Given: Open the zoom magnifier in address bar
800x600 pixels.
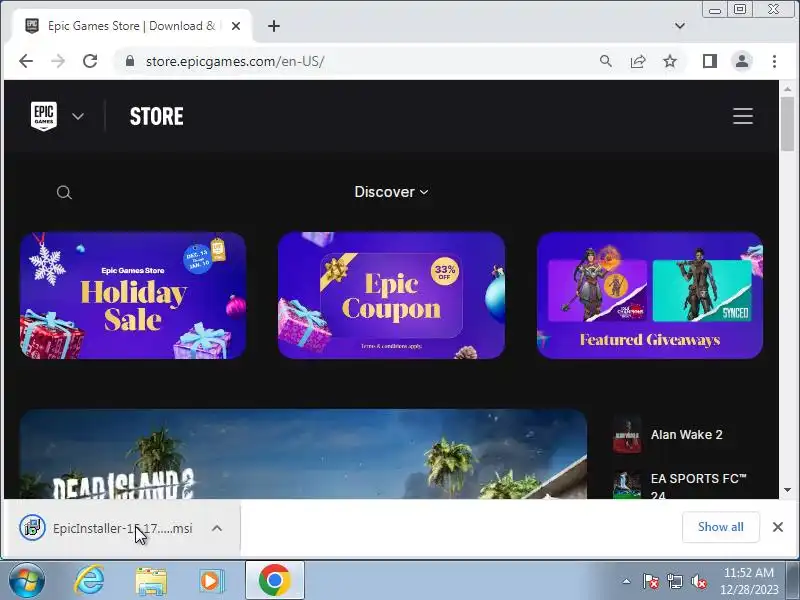Looking at the screenshot, I should [606, 61].
